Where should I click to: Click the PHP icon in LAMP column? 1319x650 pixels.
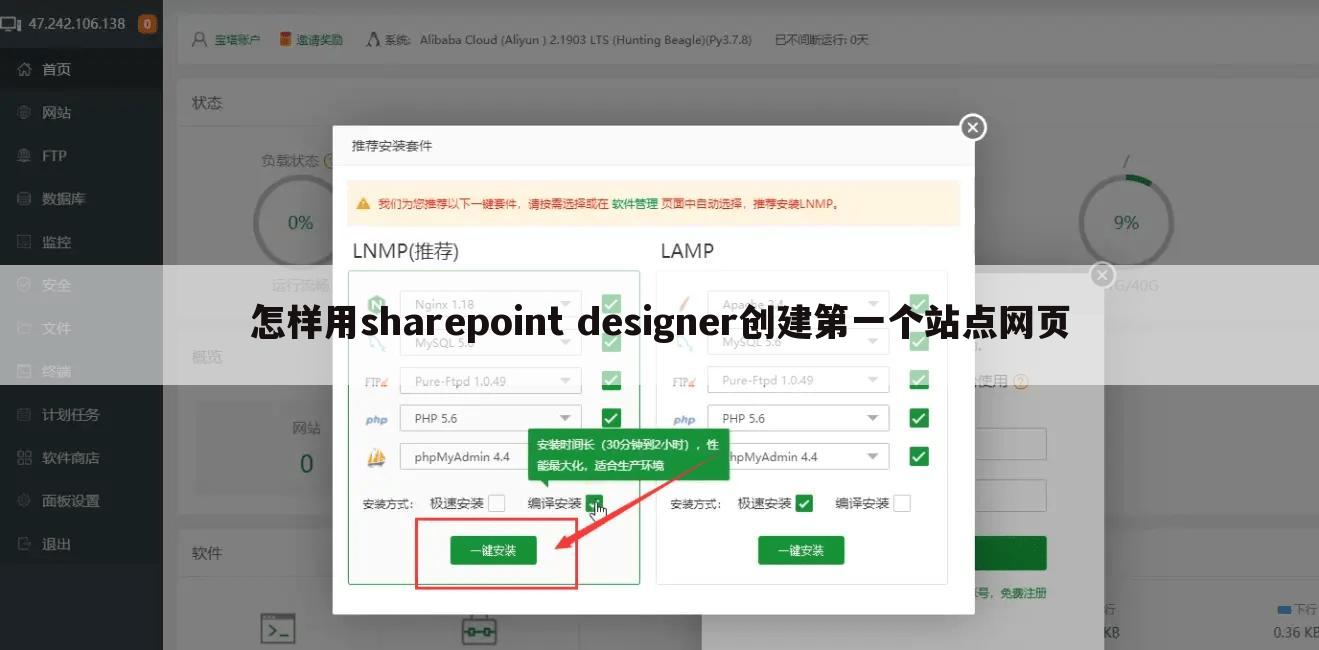(x=684, y=419)
